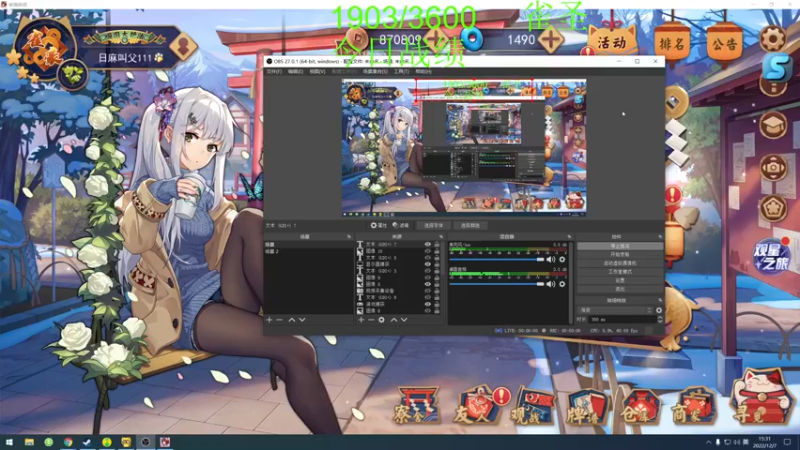
Task: Open the 寻觅 lucky cat icon
Action: pyautogui.click(x=761, y=398)
